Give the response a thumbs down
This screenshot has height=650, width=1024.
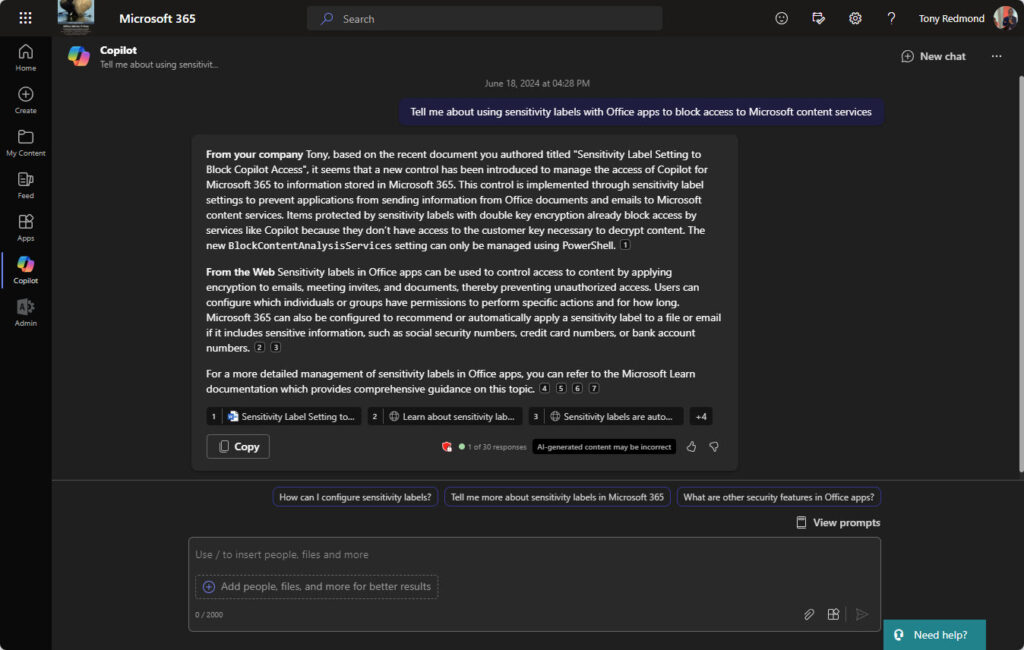[x=714, y=447]
